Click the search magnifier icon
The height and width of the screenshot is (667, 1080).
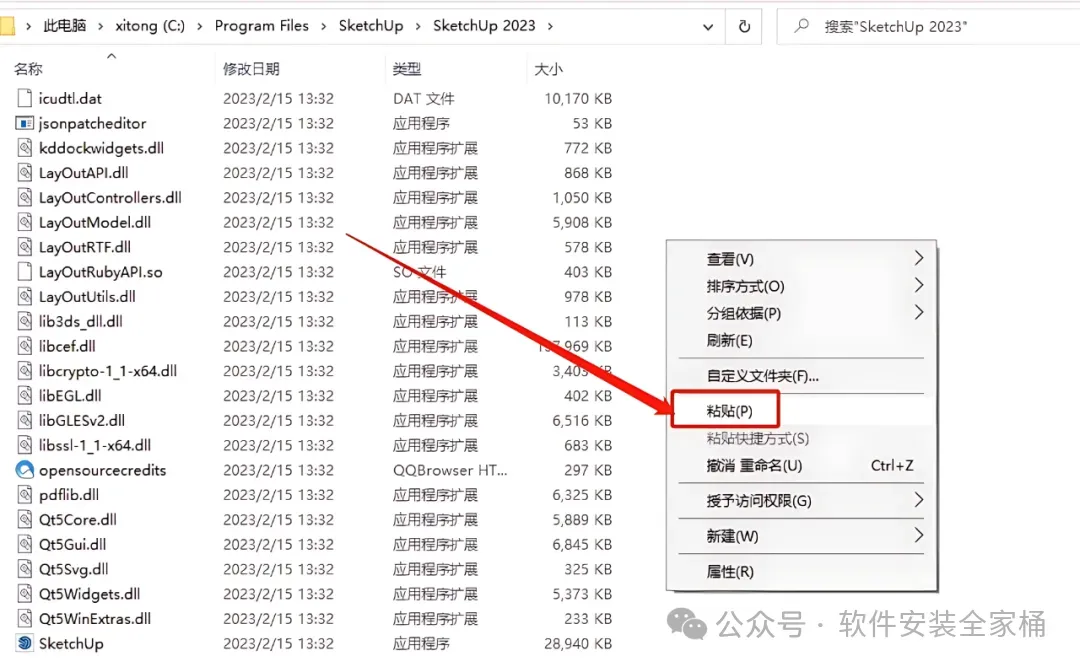click(x=801, y=26)
